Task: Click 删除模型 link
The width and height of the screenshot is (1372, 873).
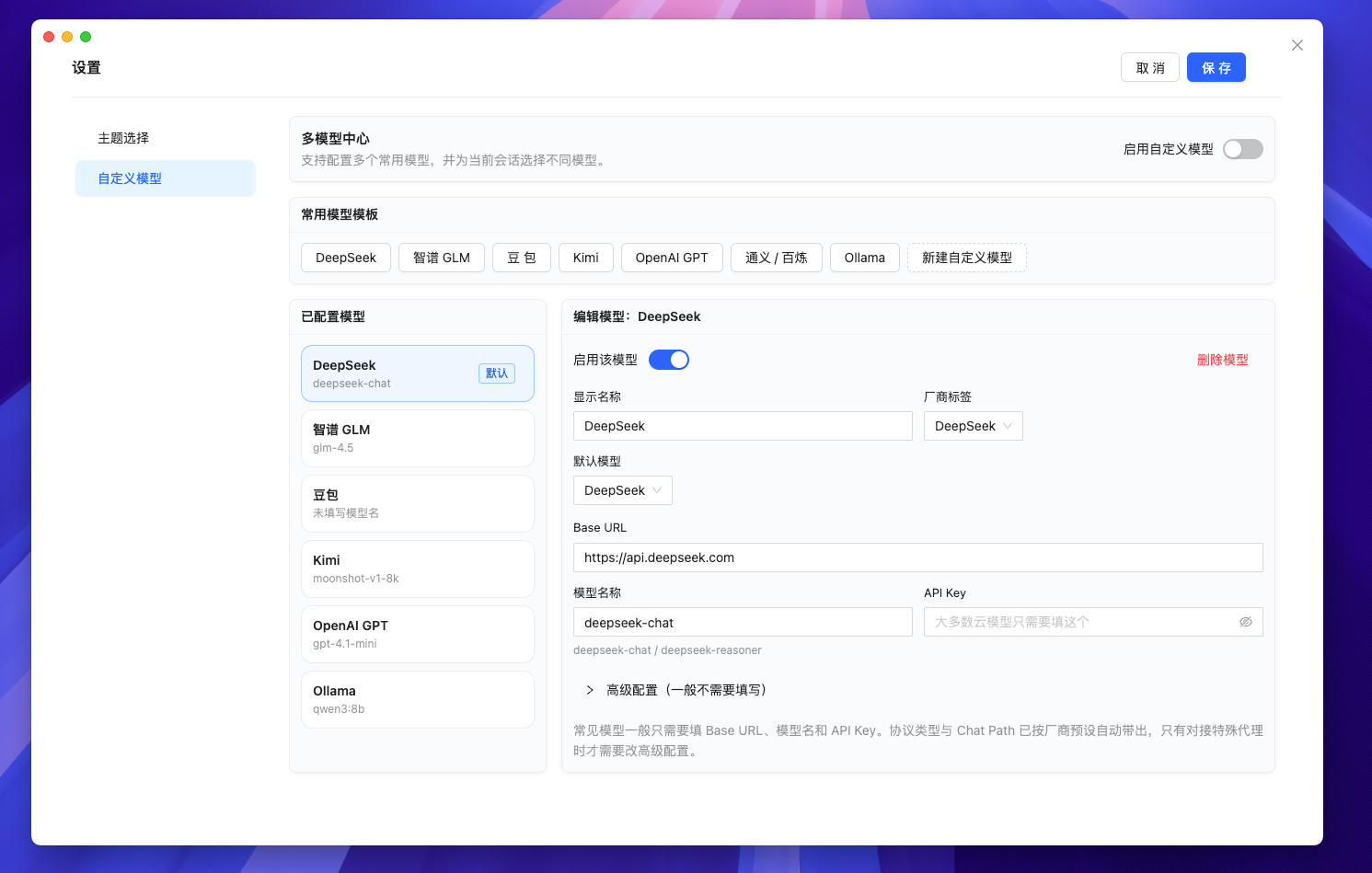Action: (x=1223, y=360)
